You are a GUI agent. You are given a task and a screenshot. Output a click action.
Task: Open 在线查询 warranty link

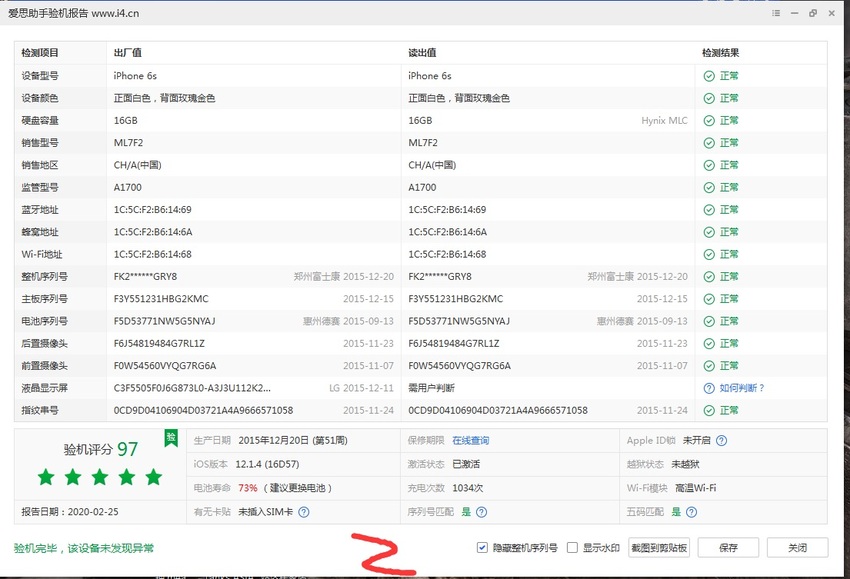[471, 441]
